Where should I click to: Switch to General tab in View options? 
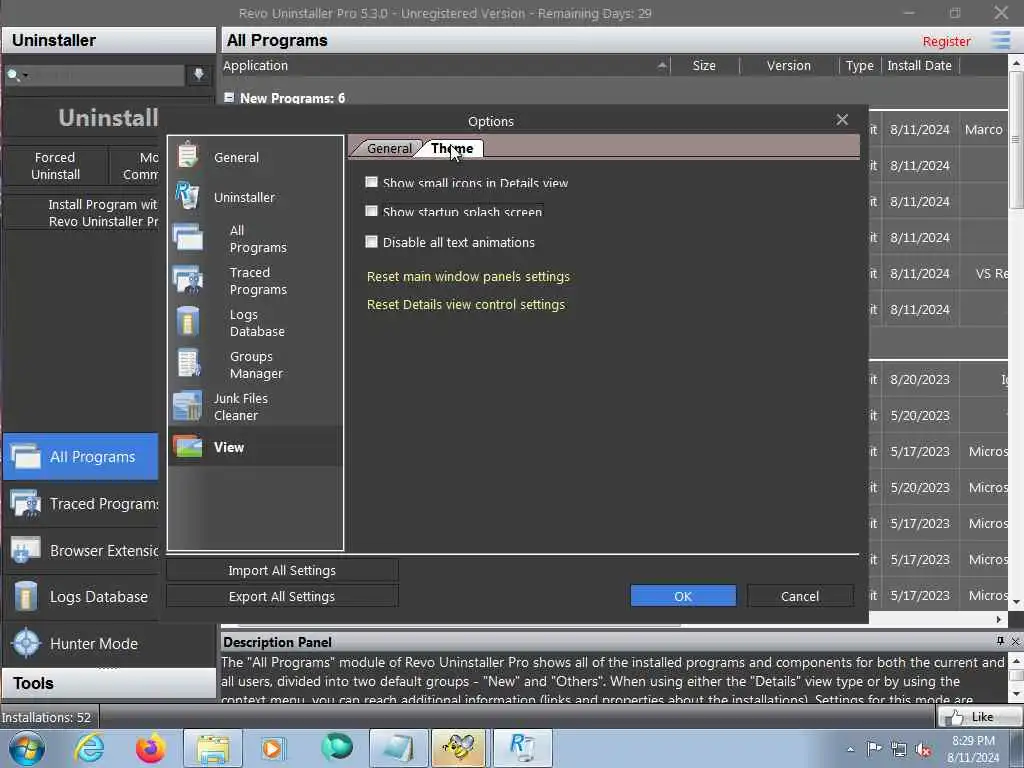click(x=389, y=148)
